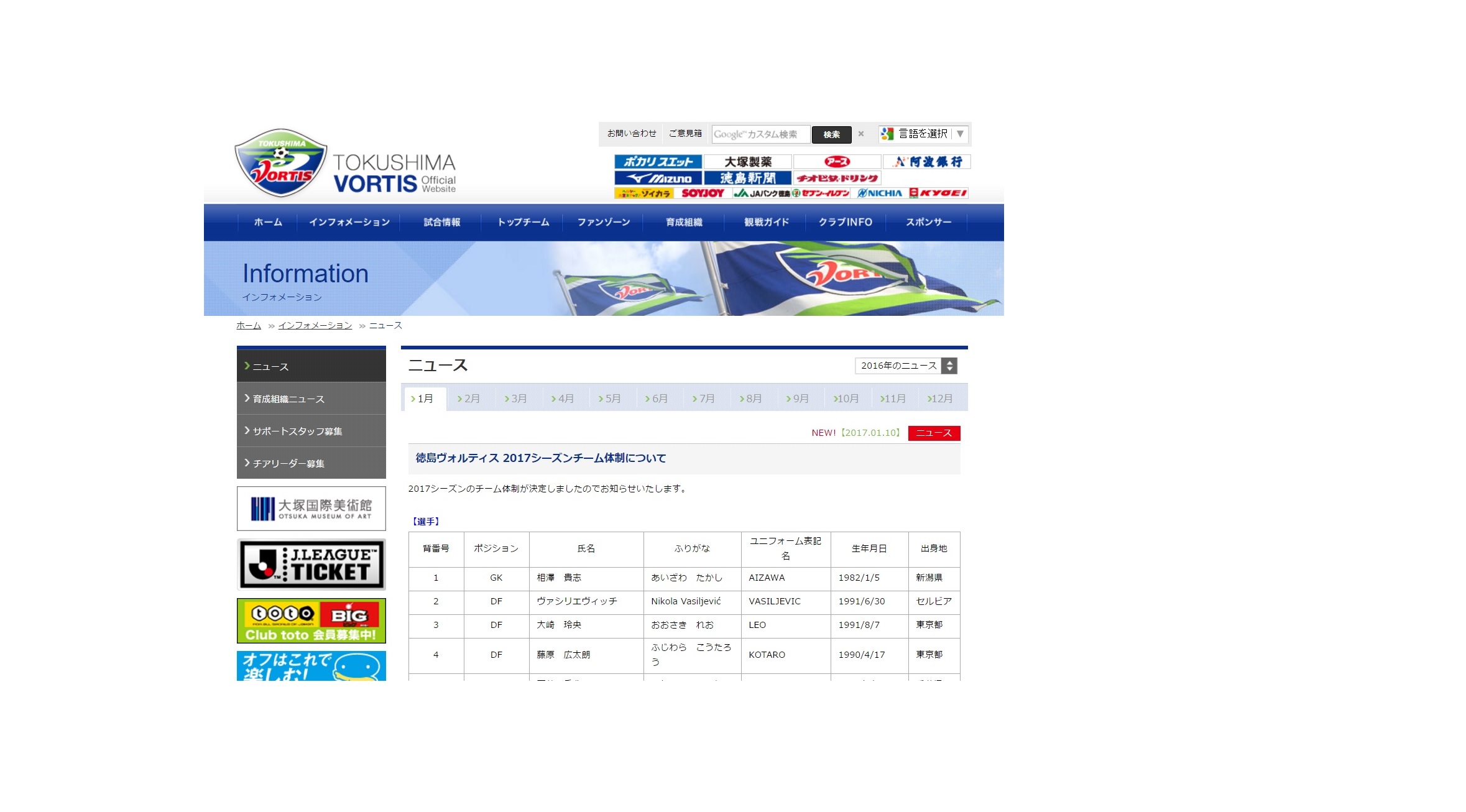Focus the Google カスタム検索 input field
This screenshot has height=812, width=1466.
coord(760,134)
